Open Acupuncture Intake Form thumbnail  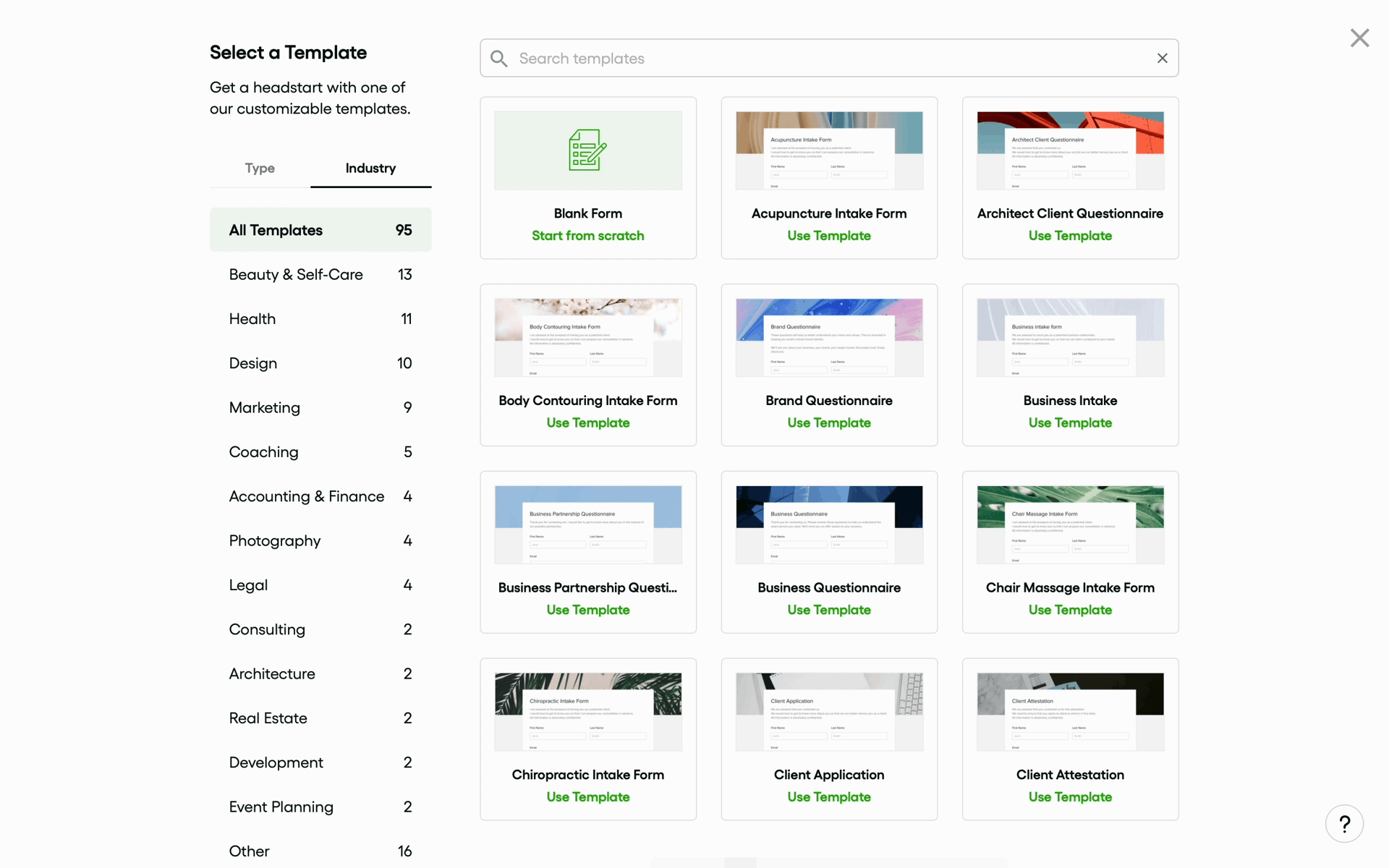coord(829,150)
